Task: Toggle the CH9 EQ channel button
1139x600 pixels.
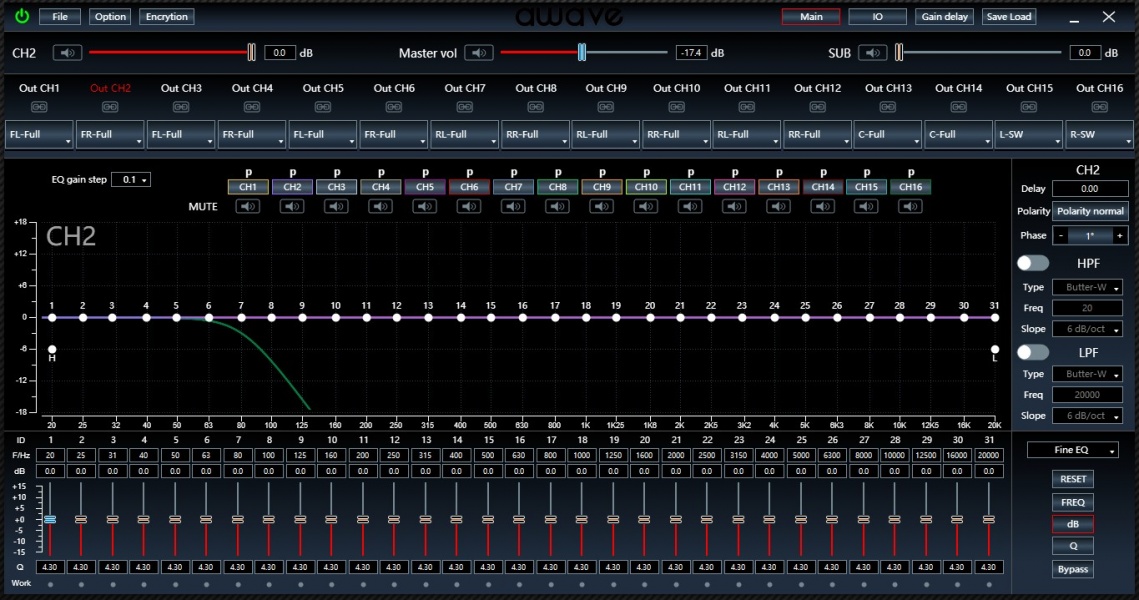Action: [x=602, y=187]
